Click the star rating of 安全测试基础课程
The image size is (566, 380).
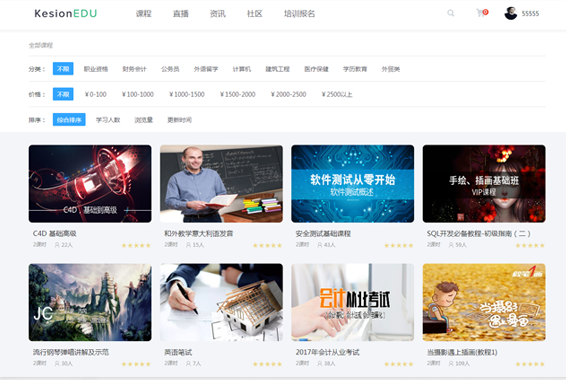pos(399,245)
